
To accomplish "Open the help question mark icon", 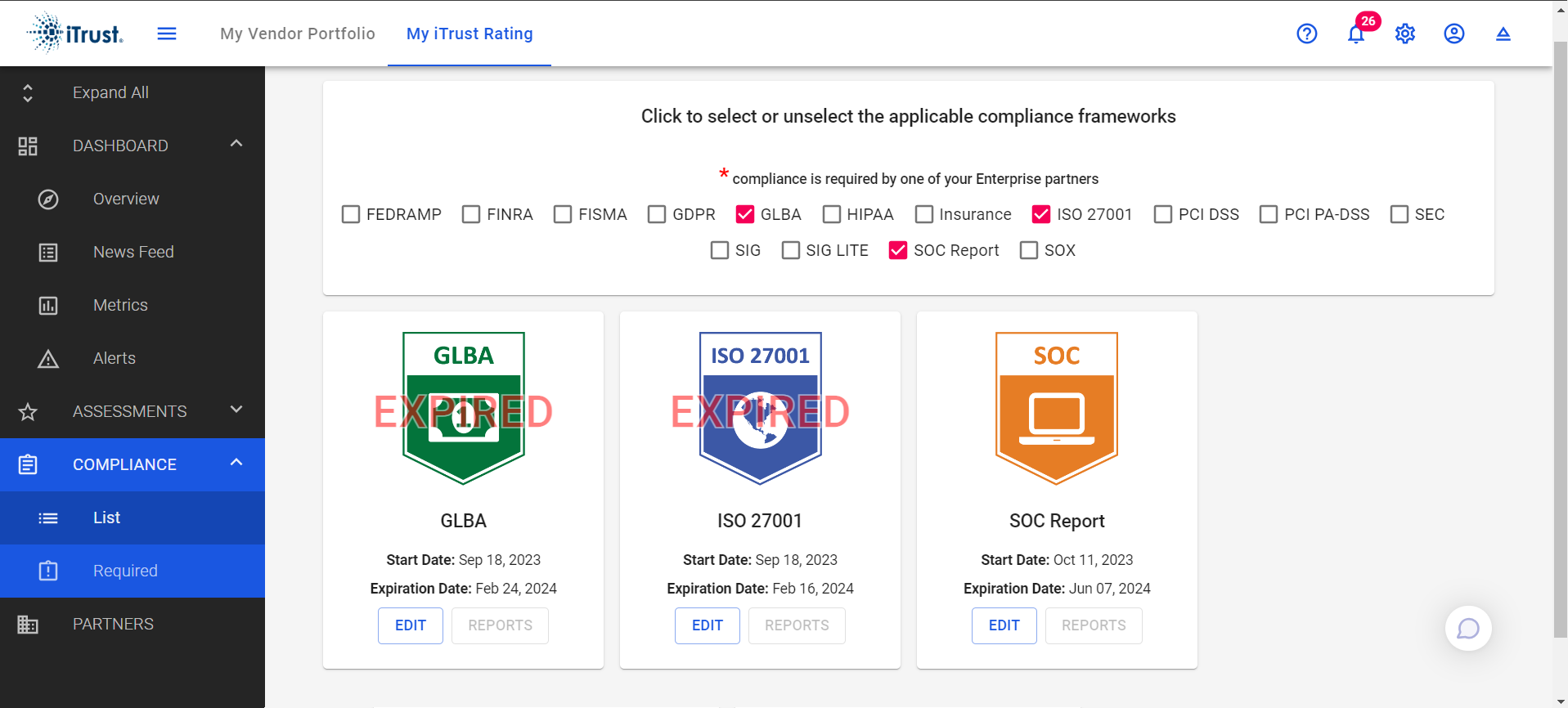I will (1306, 34).
